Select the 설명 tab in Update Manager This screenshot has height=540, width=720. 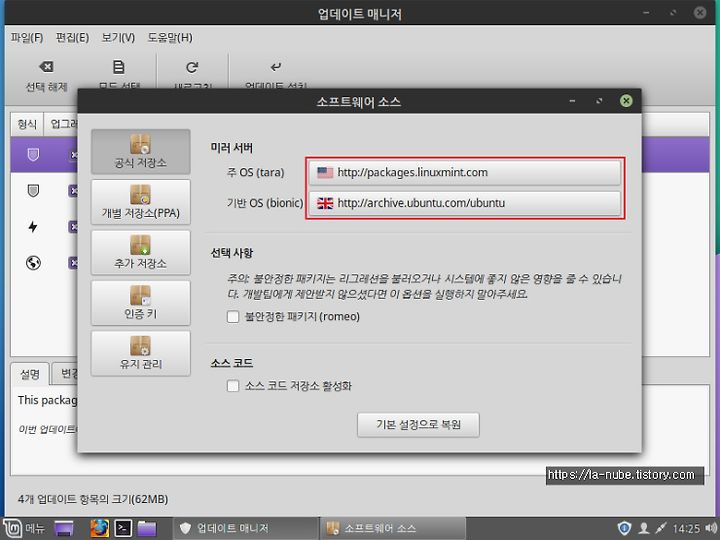tap(30, 374)
